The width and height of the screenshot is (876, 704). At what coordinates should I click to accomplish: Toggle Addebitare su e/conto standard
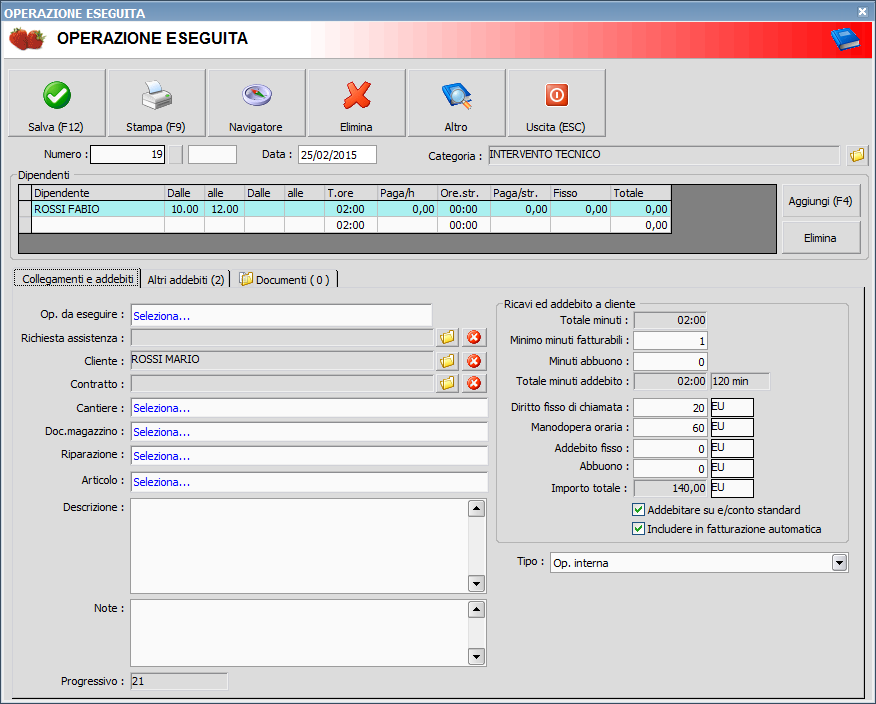(x=638, y=510)
